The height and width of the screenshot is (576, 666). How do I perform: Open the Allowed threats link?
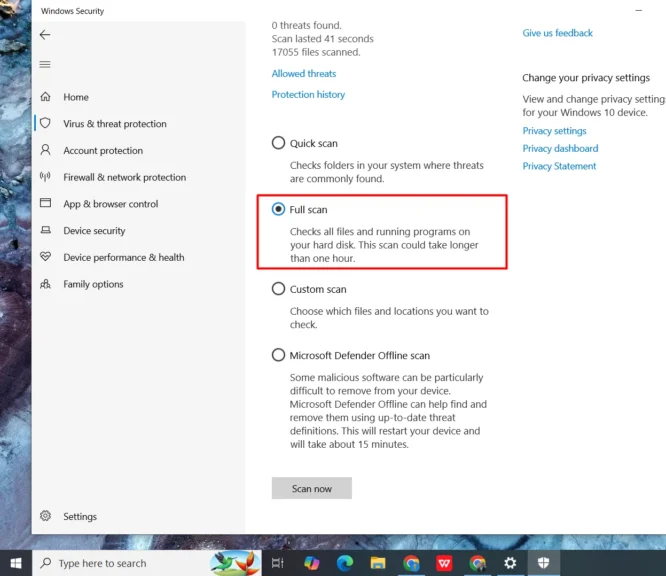pos(304,73)
